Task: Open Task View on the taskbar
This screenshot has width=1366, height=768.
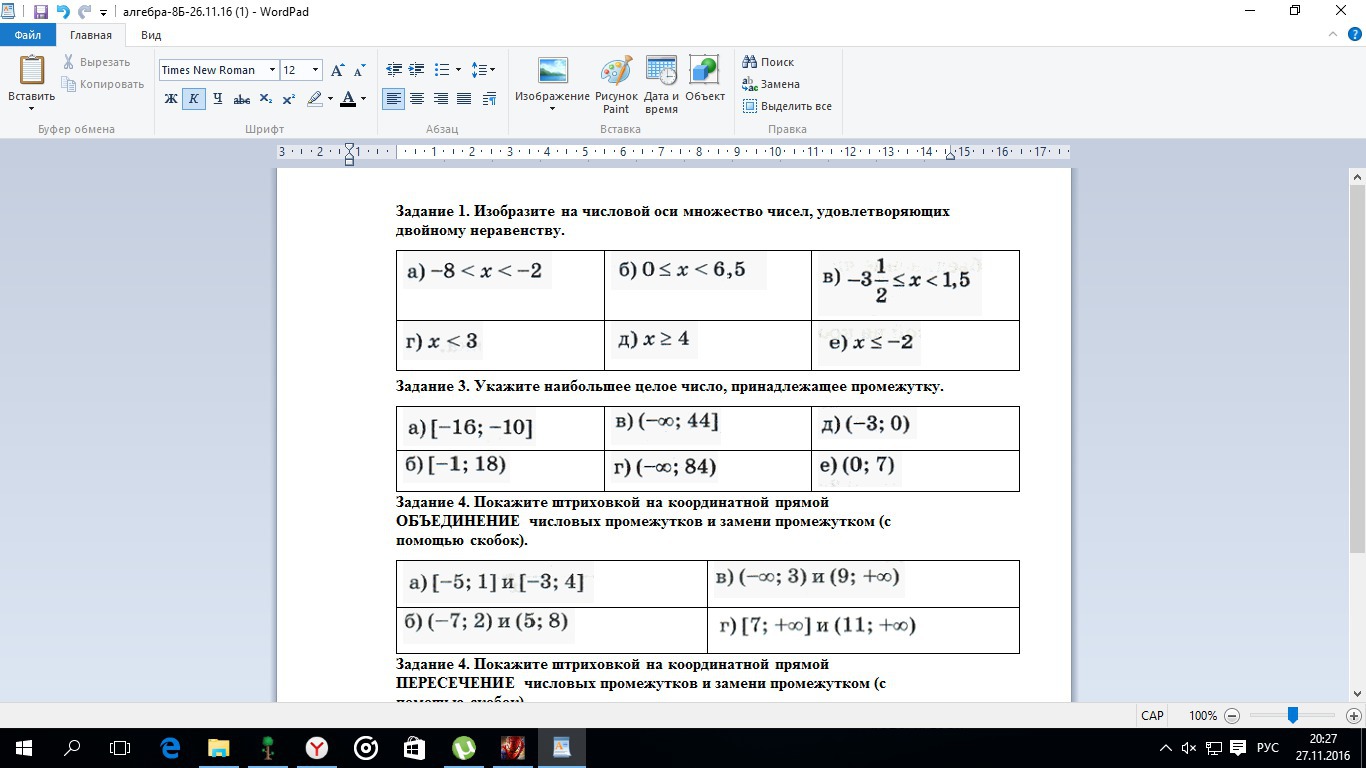Action: click(x=120, y=747)
